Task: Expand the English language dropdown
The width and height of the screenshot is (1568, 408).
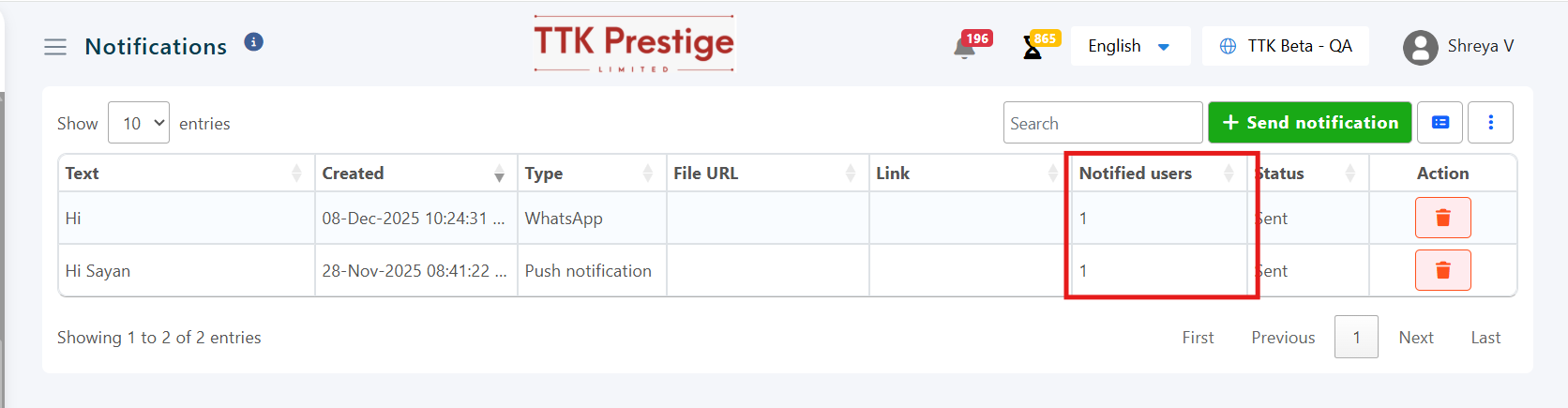Action: (1129, 46)
